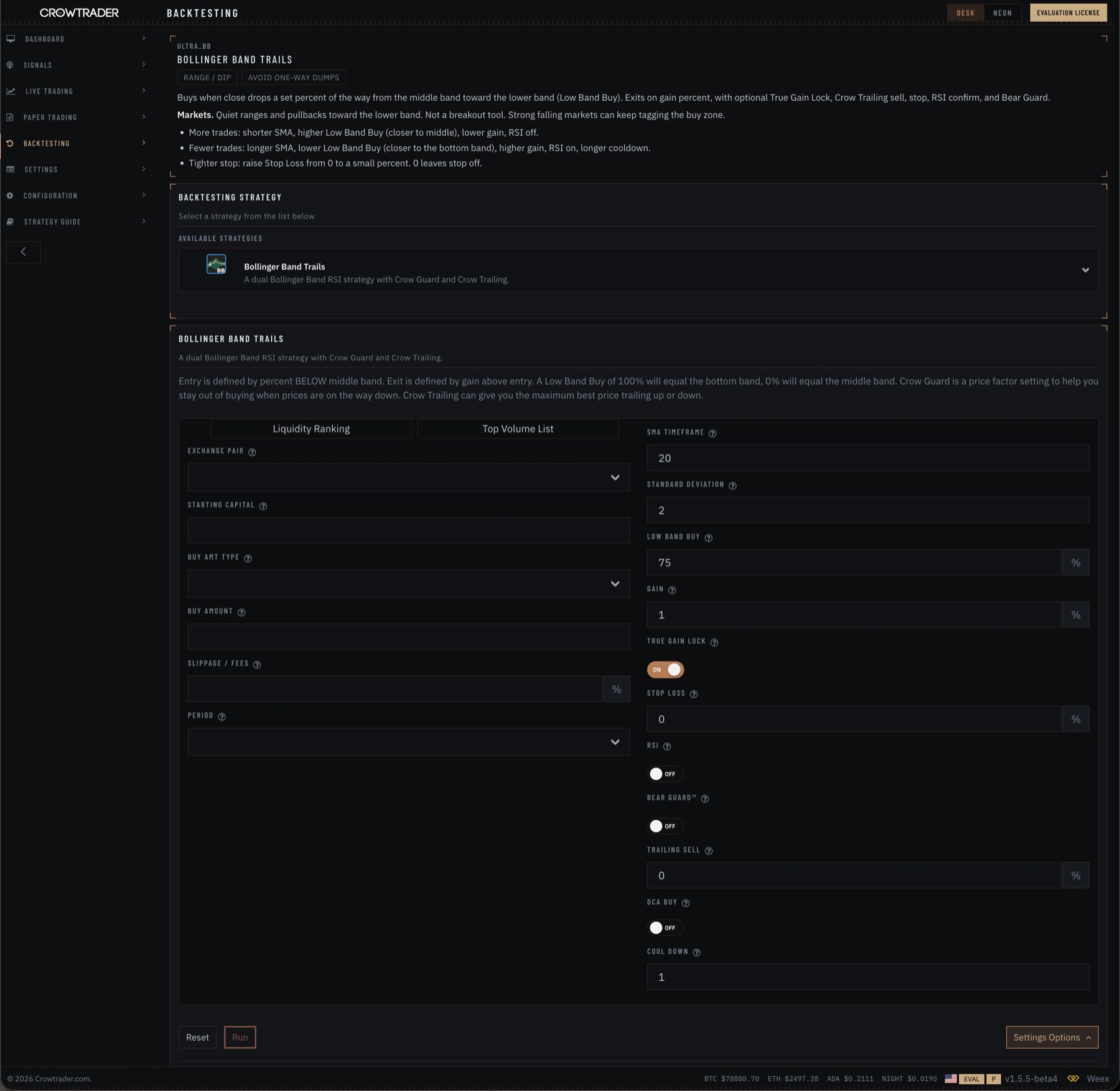1120x1091 pixels.
Task: Open help icon for Standard Deviation
Action: tap(732, 486)
